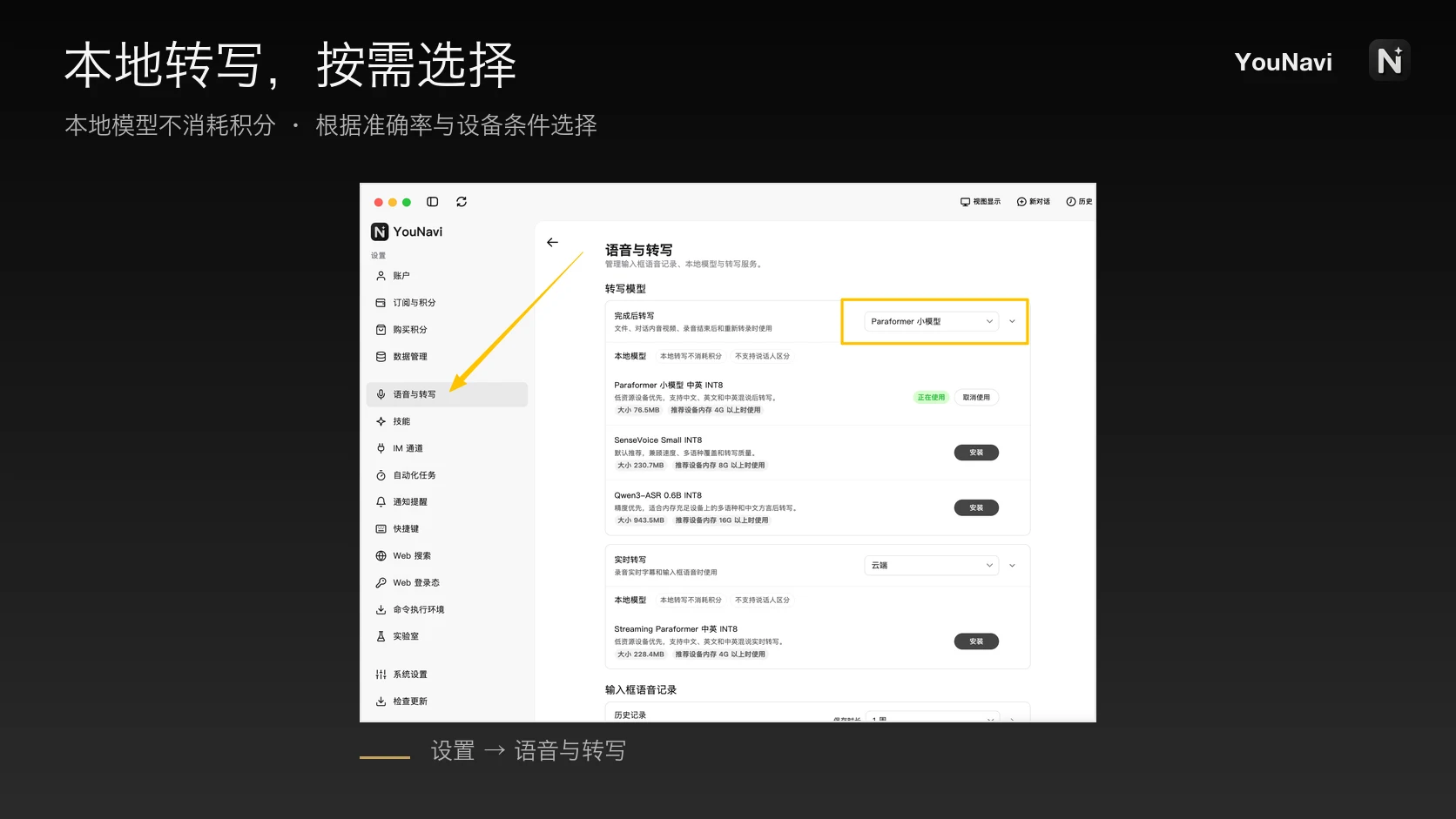The width and height of the screenshot is (1456, 819).
Task: Click the 快捷键 keyboard icon
Action: pyautogui.click(x=381, y=529)
